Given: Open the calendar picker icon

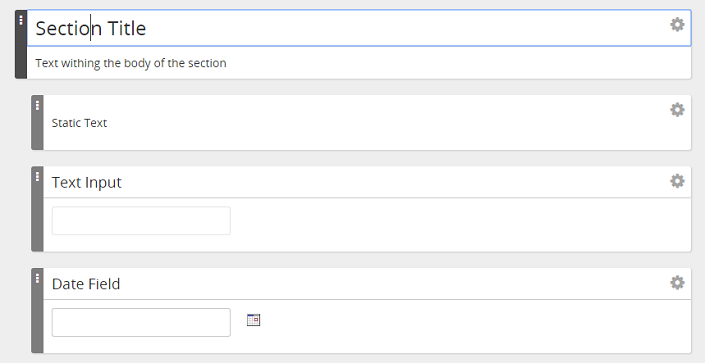Looking at the screenshot, I should [254, 320].
